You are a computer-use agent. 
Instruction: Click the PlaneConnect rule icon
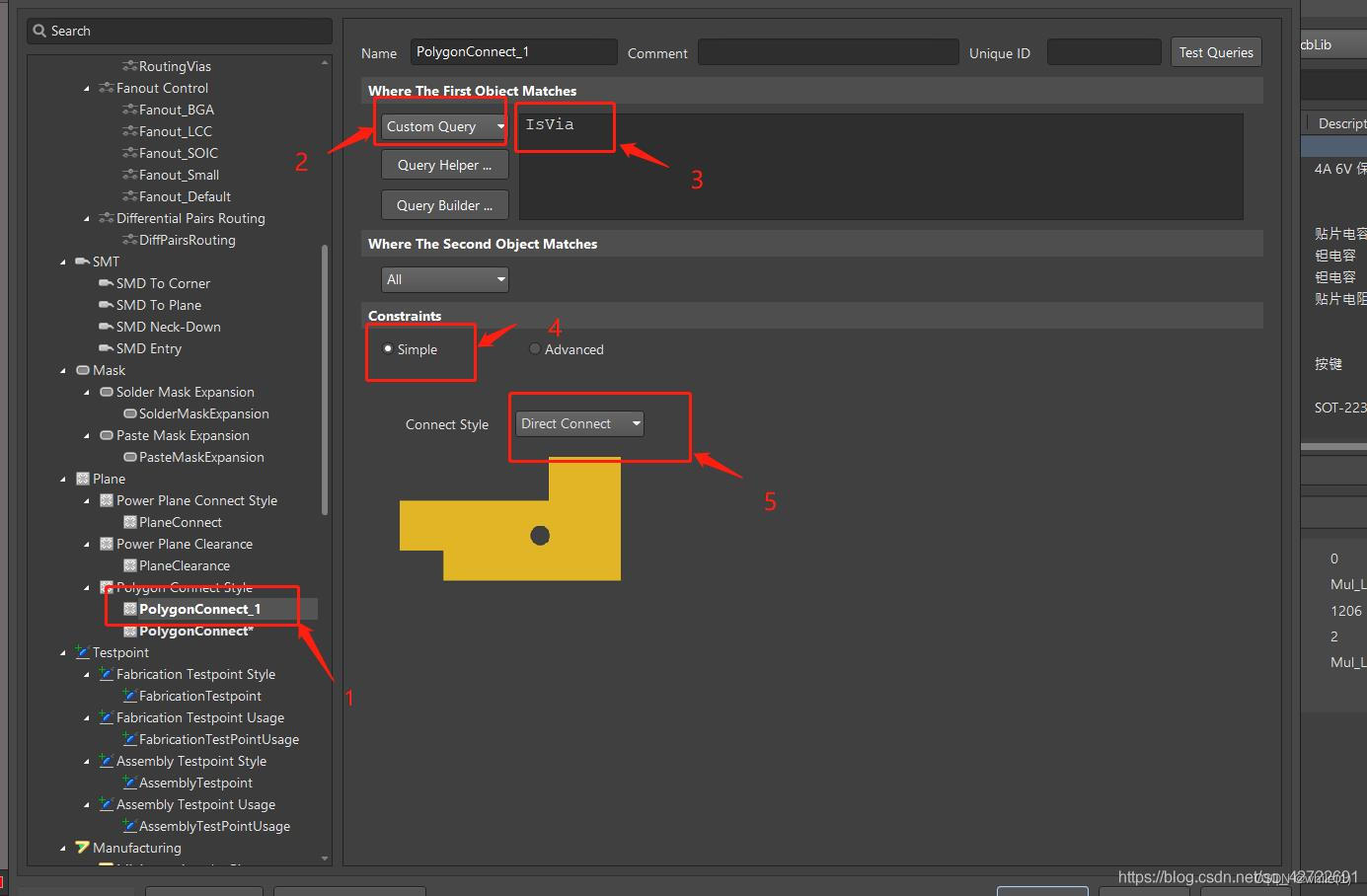pos(130,522)
